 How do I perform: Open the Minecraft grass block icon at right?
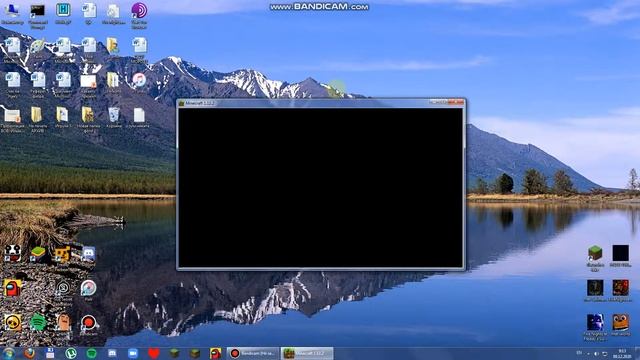[595, 253]
